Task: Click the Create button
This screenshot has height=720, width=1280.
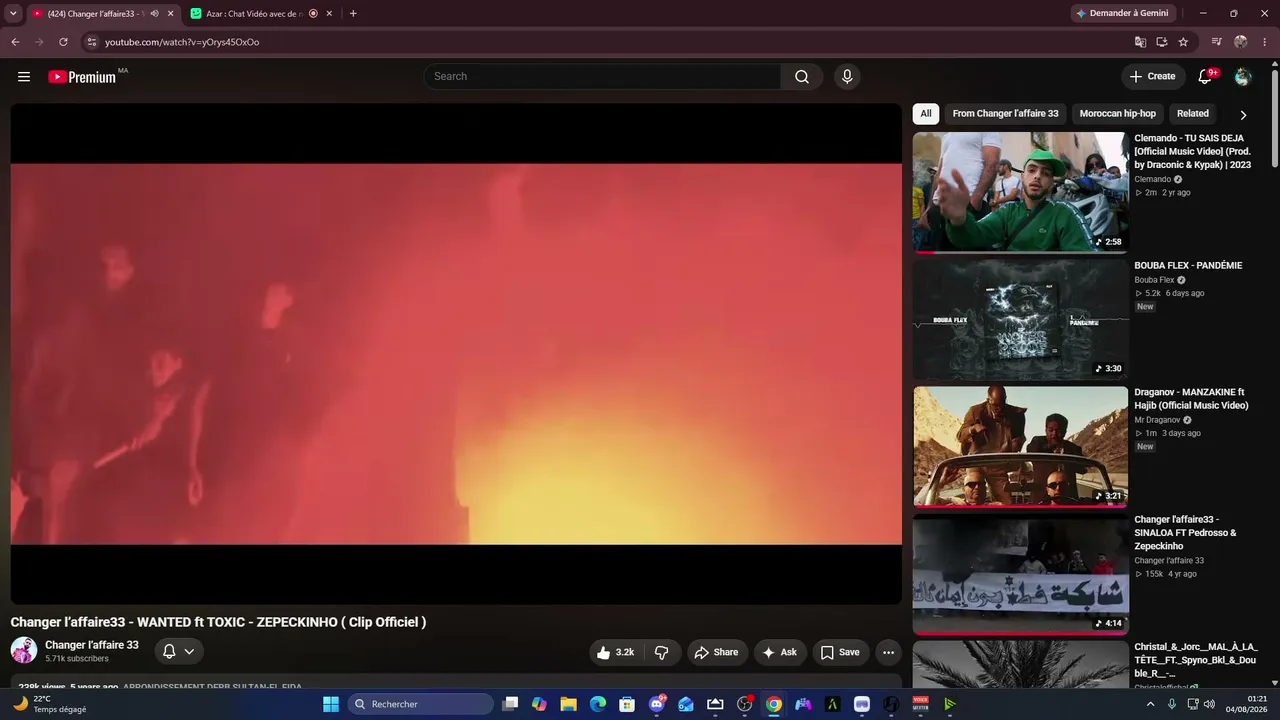Action: point(1152,77)
